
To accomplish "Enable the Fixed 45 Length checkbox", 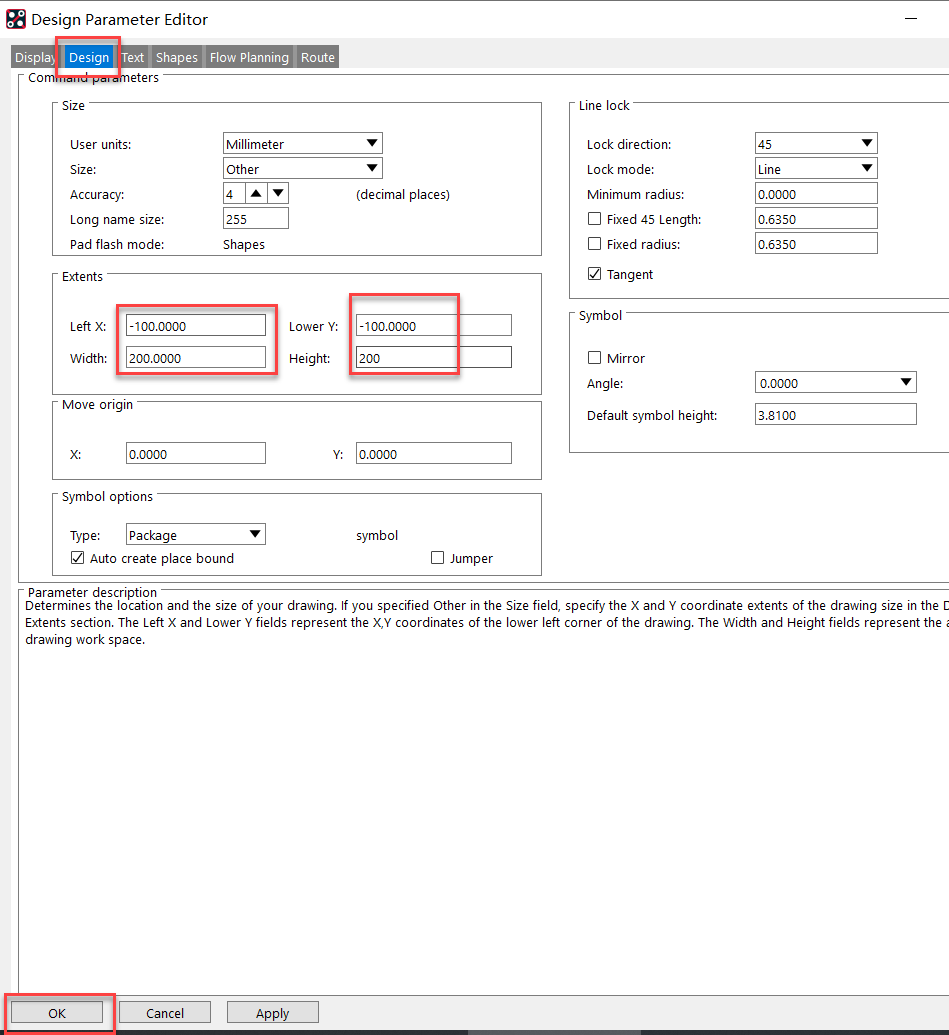I will pyautogui.click(x=594, y=219).
